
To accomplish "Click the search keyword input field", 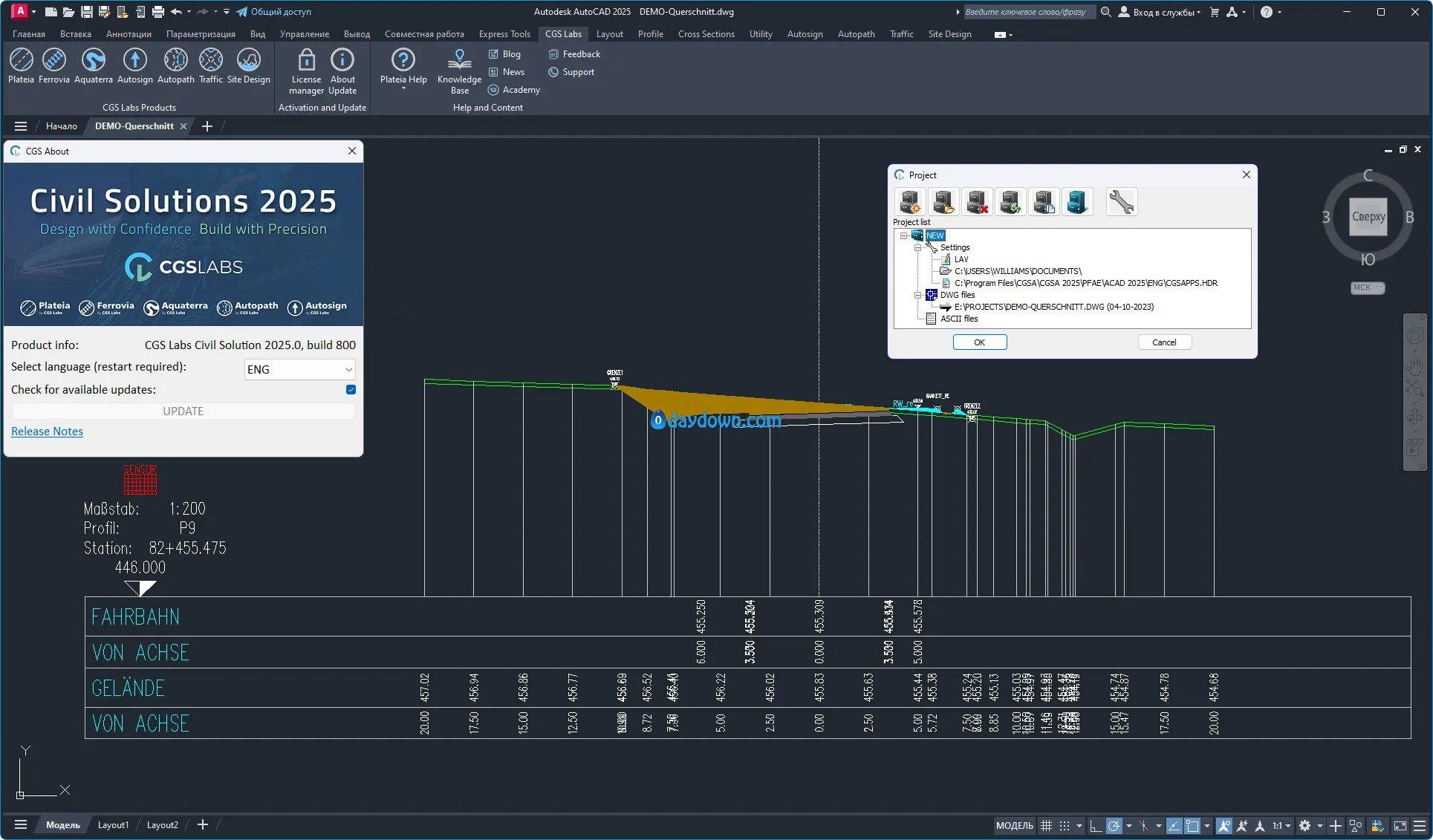I will click(x=1029, y=12).
